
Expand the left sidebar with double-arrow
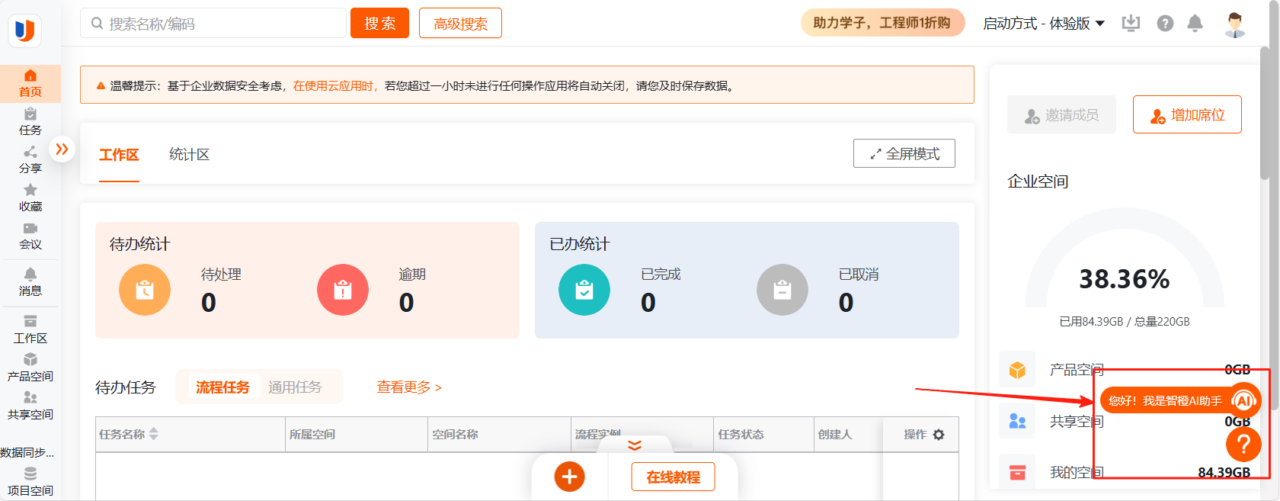(62, 149)
